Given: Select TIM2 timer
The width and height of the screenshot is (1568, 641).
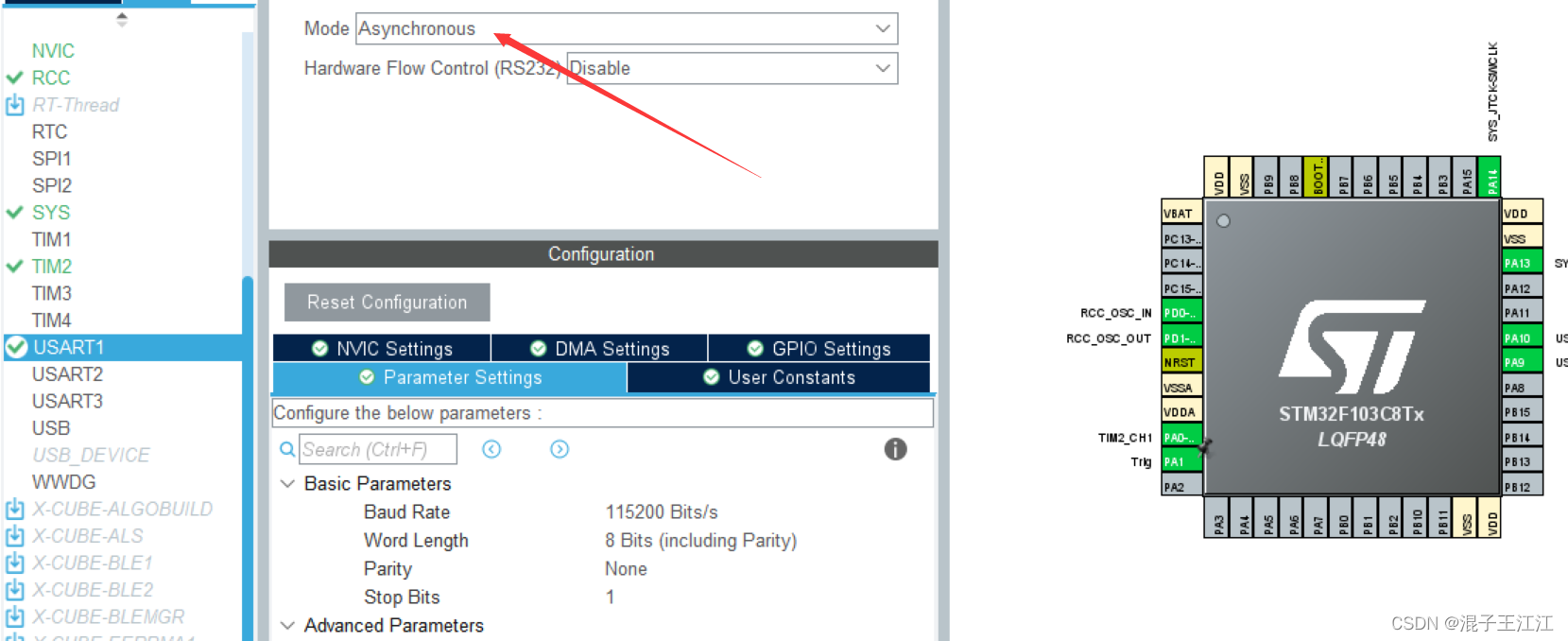Looking at the screenshot, I should pos(52,267).
